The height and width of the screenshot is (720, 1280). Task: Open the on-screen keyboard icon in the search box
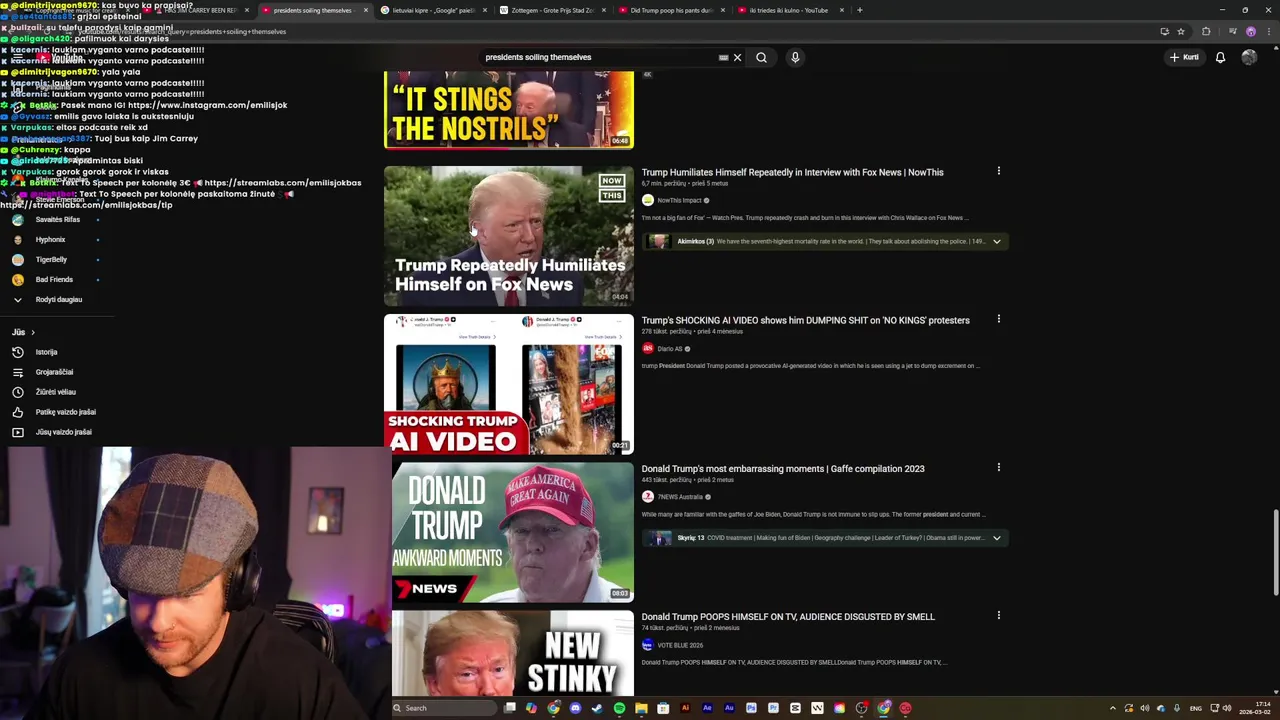coord(723,57)
